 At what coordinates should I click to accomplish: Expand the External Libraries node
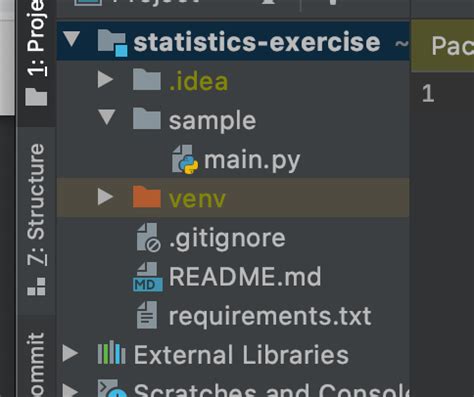(70, 353)
